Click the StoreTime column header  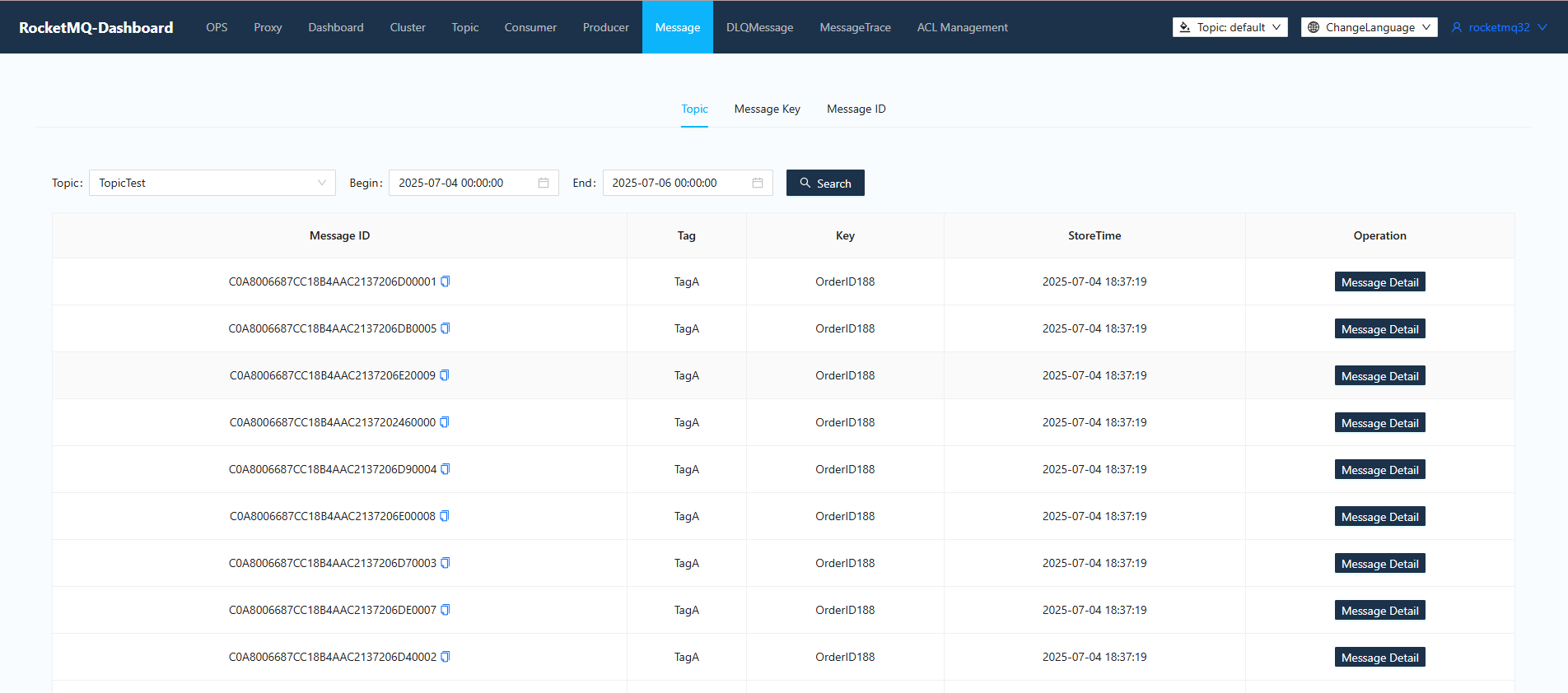[1094, 235]
